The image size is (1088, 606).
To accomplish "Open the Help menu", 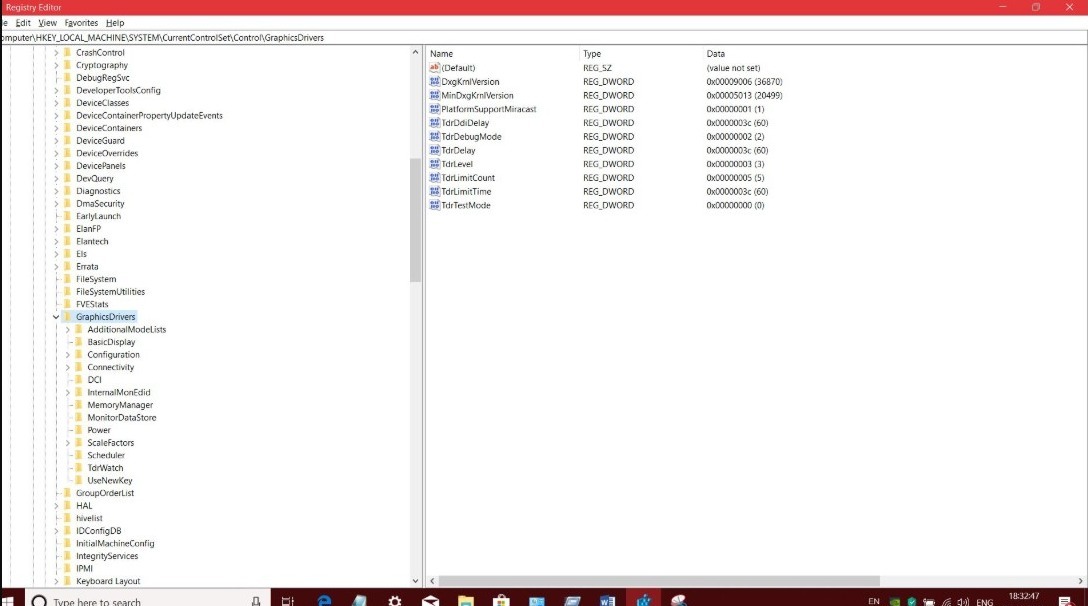I will (115, 22).
